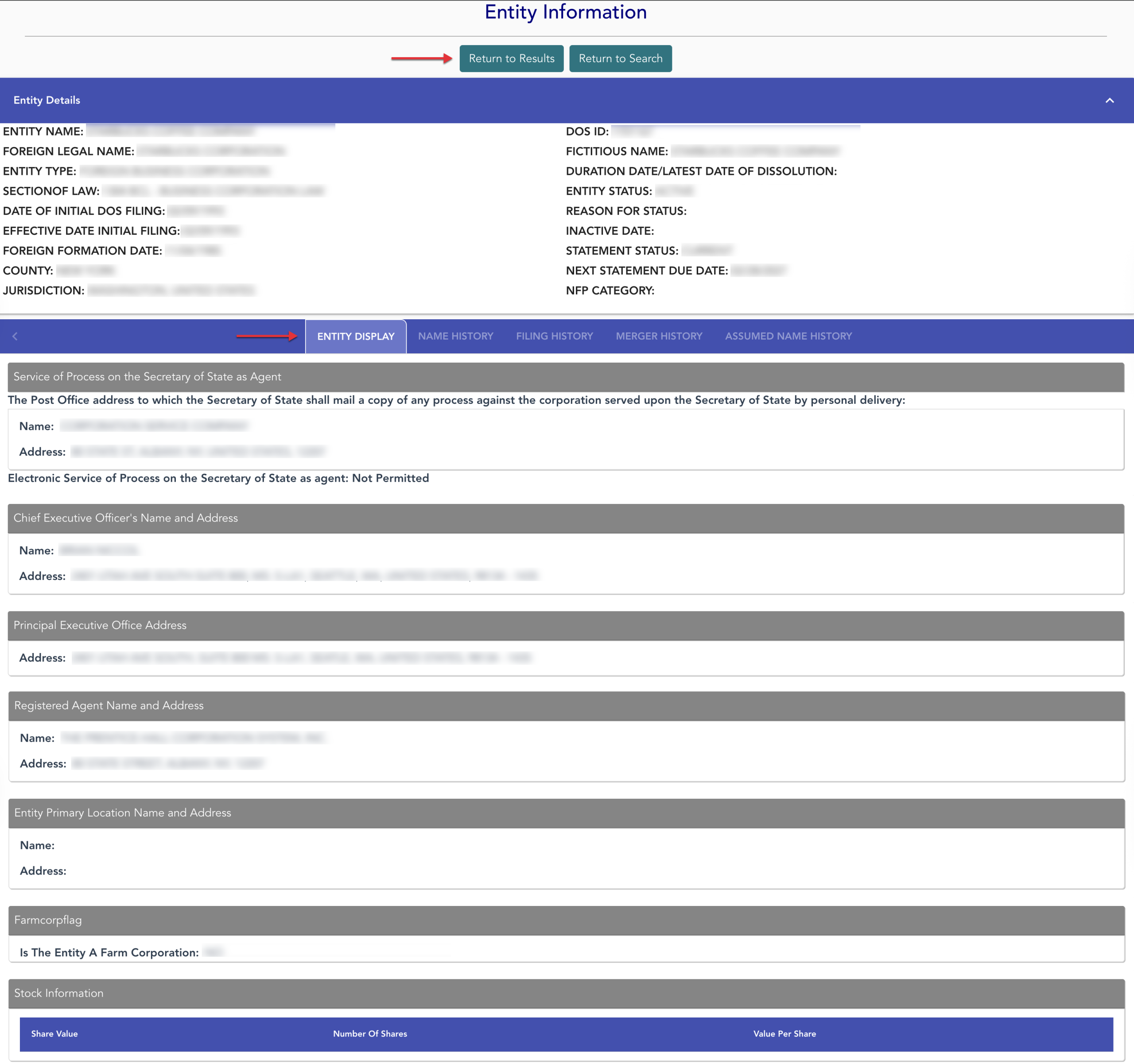The width and height of the screenshot is (1134, 1064).
Task: Click the Entity Details header bar
Action: point(47,101)
